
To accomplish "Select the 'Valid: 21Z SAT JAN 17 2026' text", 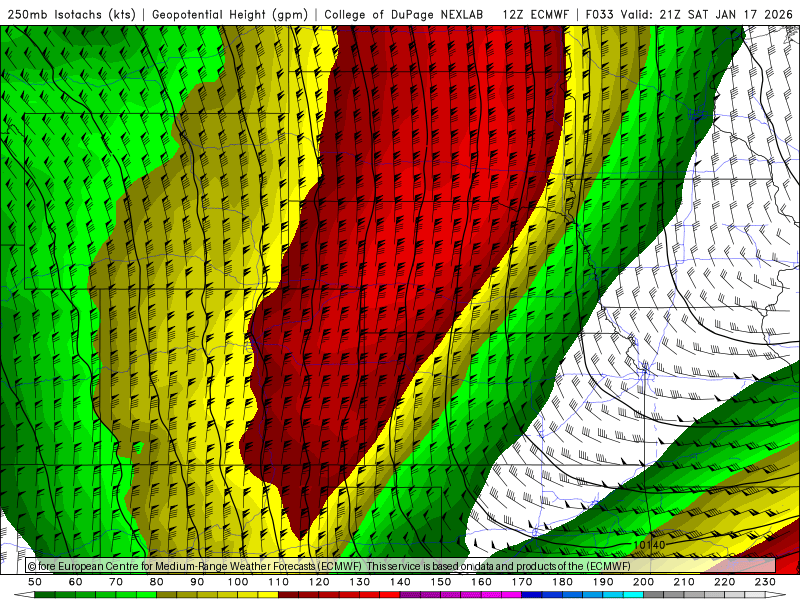I will pyautogui.click(x=707, y=15).
